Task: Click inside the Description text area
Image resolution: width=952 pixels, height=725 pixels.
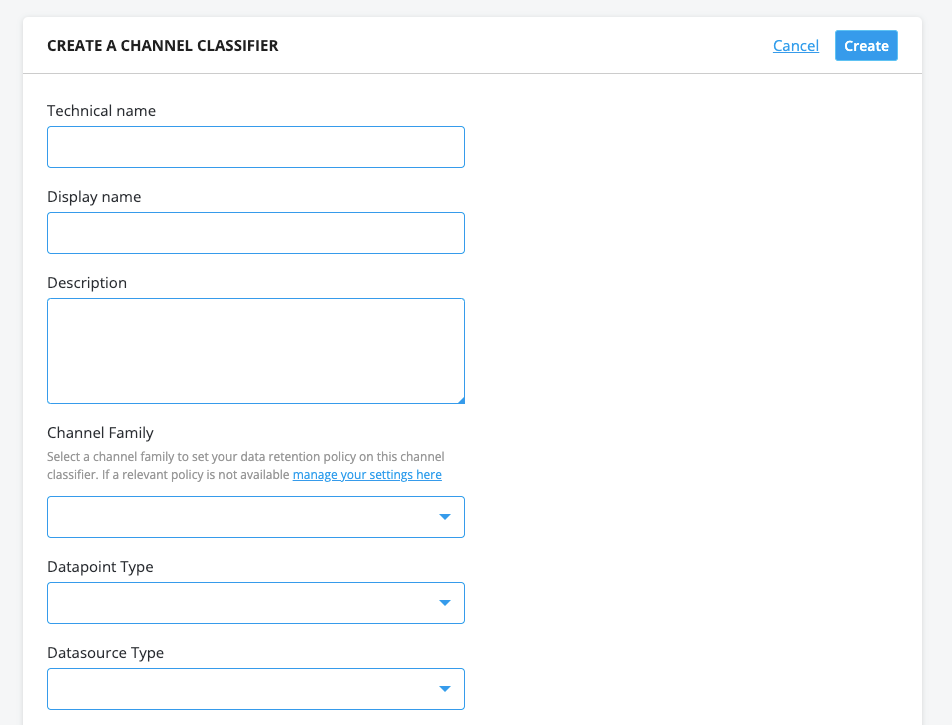Action: [255, 350]
